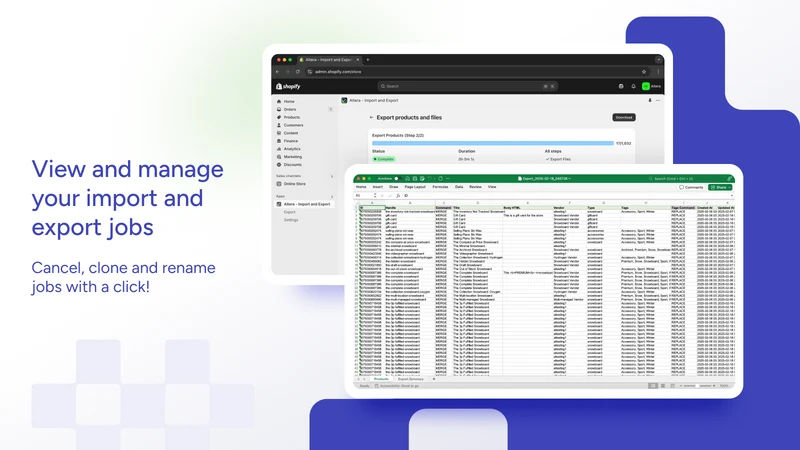Toggle AutoSave in Excel
Viewport: 800px width, 450px height.
(397, 179)
